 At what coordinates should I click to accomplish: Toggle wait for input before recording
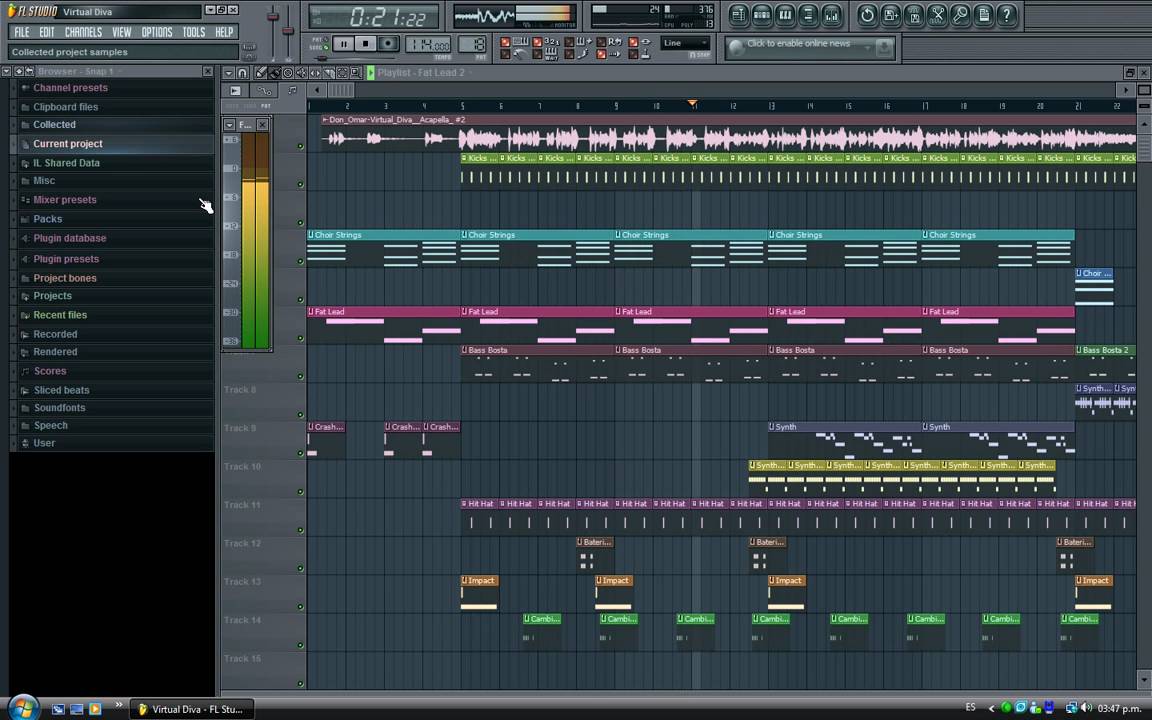pyautogui.click(x=537, y=54)
